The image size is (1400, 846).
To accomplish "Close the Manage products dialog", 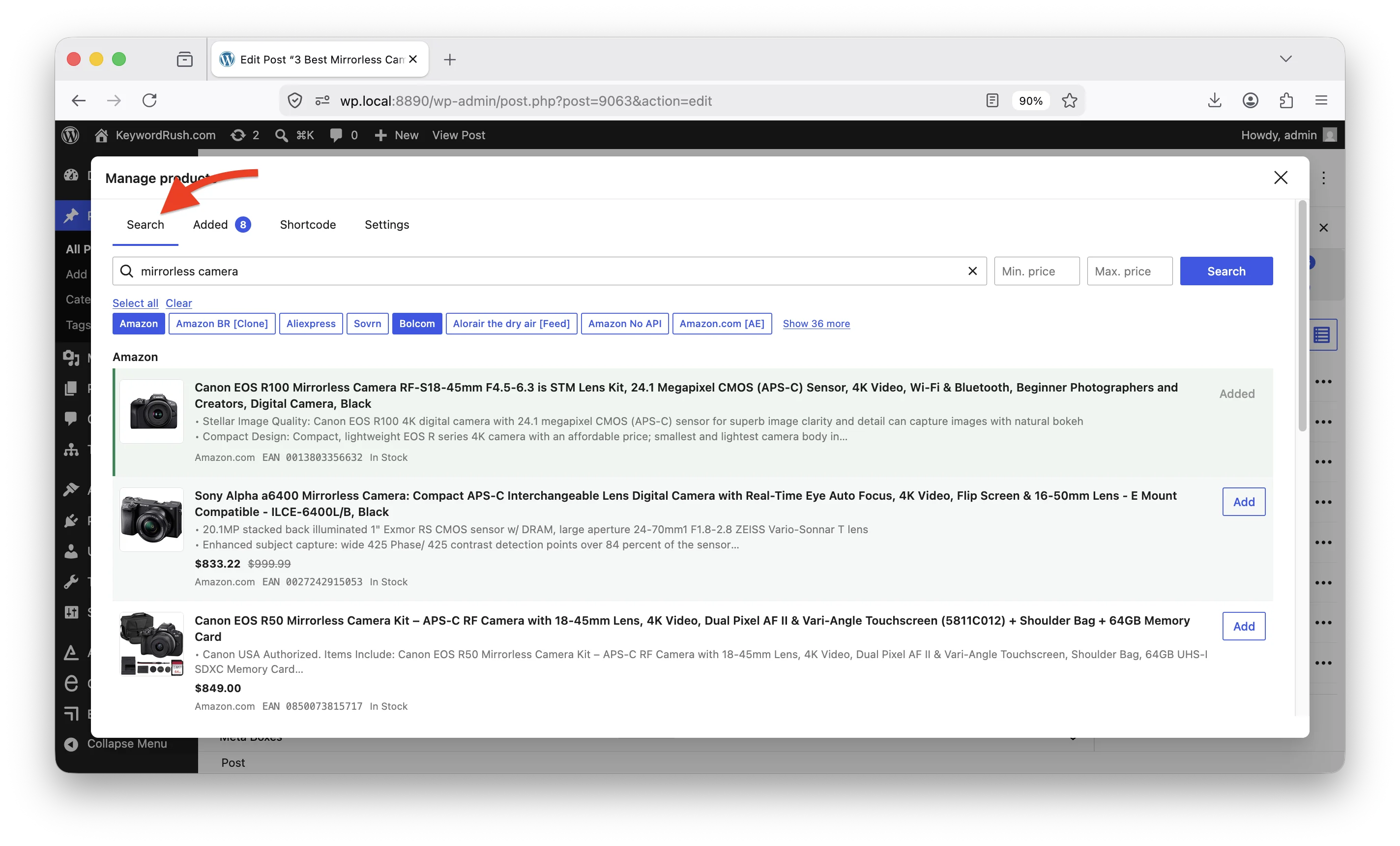I will click(1281, 178).
